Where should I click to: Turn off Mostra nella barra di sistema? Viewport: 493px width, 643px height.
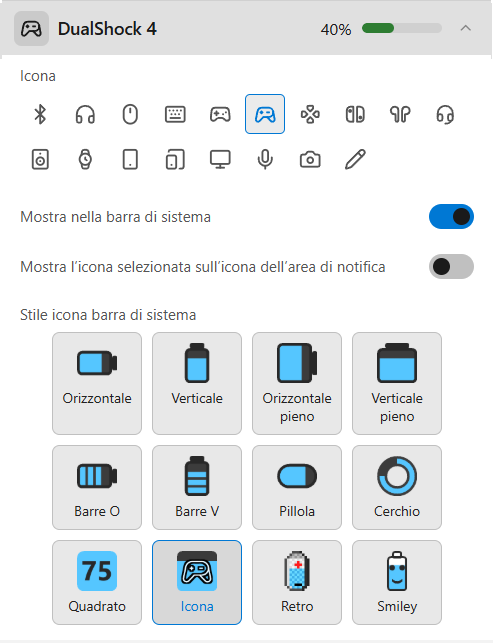click(451, 217)
